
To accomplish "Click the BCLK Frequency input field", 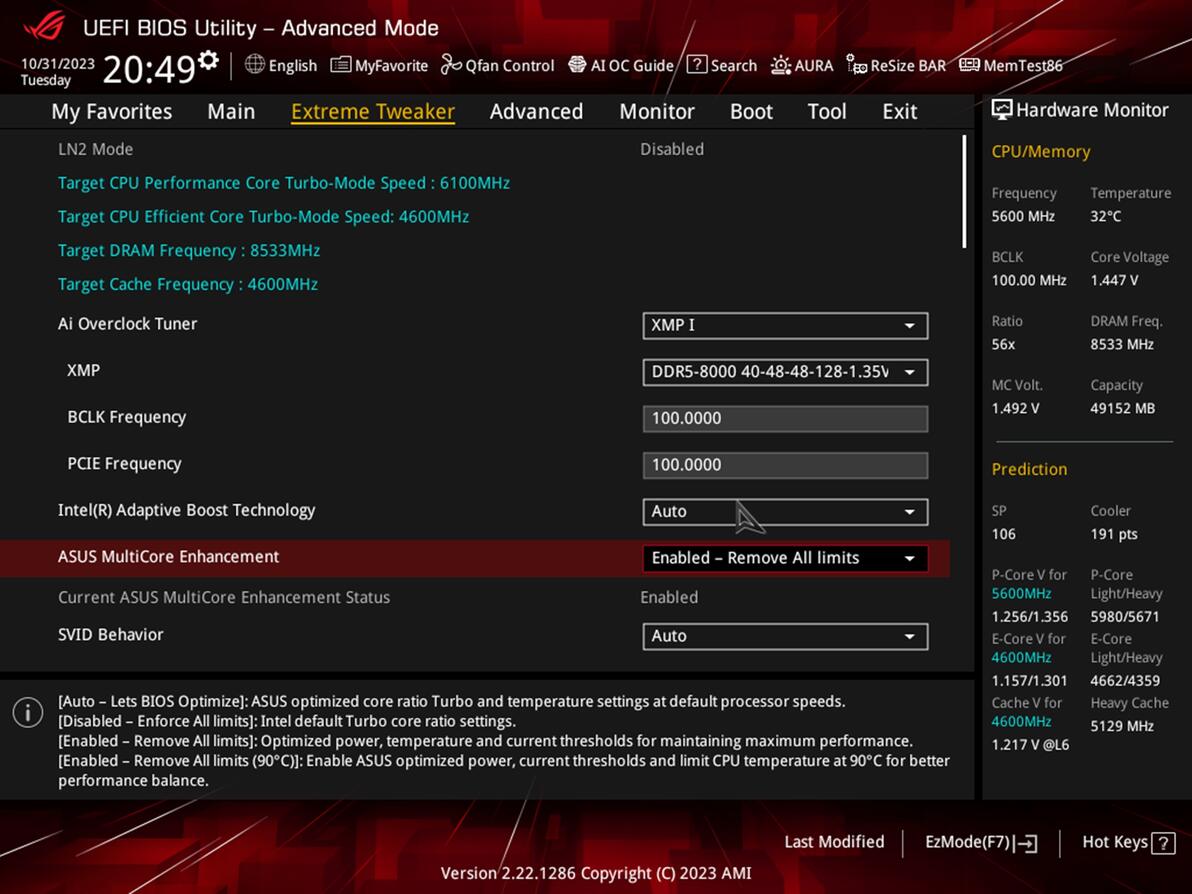I will 785,419.
